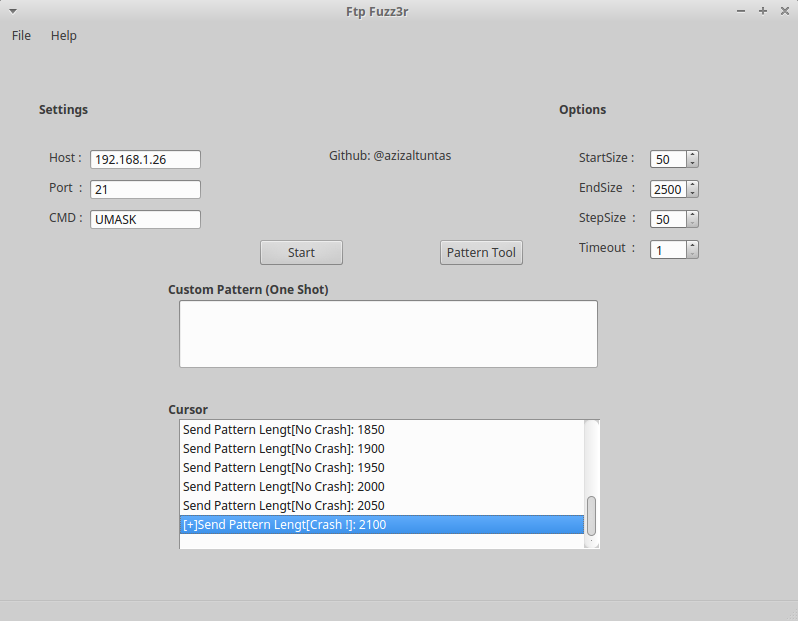Decrease the Timeout value

click(692, 254)
